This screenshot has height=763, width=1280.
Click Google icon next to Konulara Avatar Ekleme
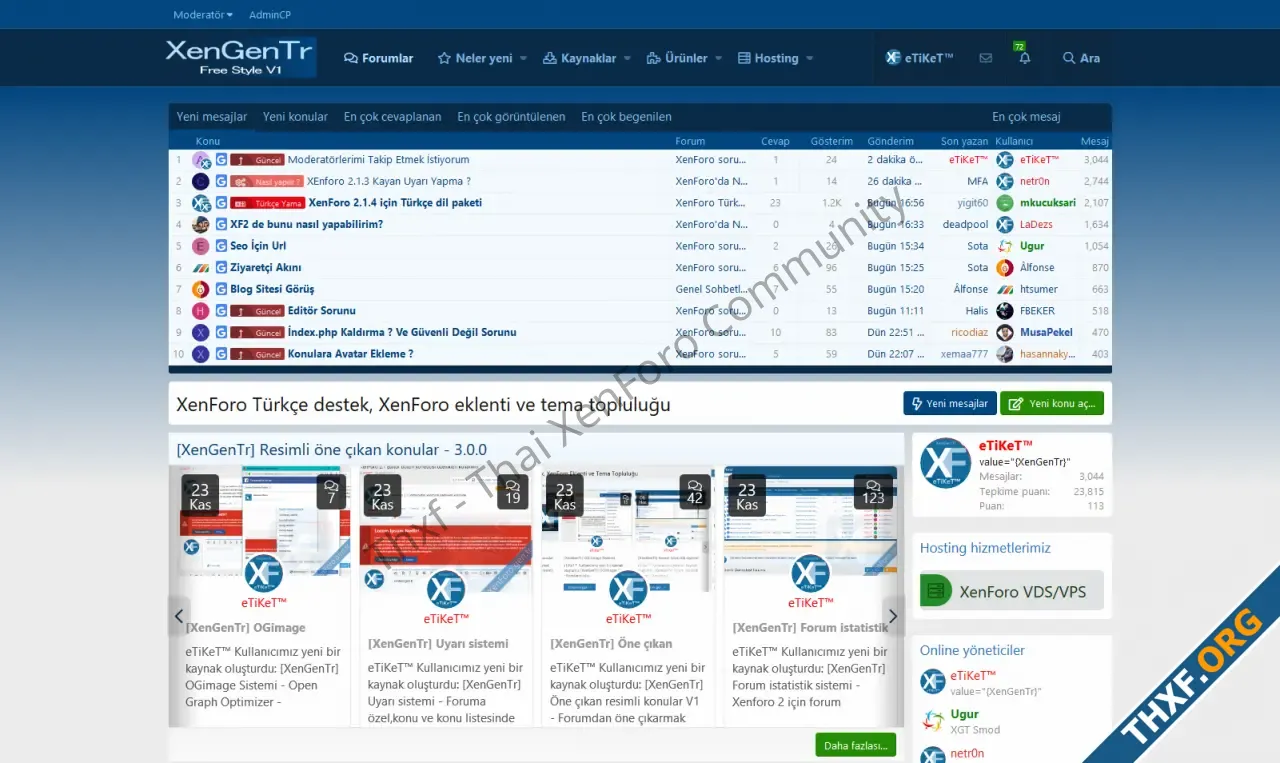[221, 354]
